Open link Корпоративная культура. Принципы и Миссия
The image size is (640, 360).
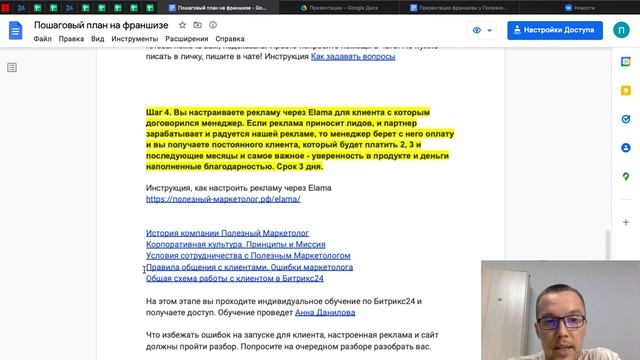tap(236, 244)
